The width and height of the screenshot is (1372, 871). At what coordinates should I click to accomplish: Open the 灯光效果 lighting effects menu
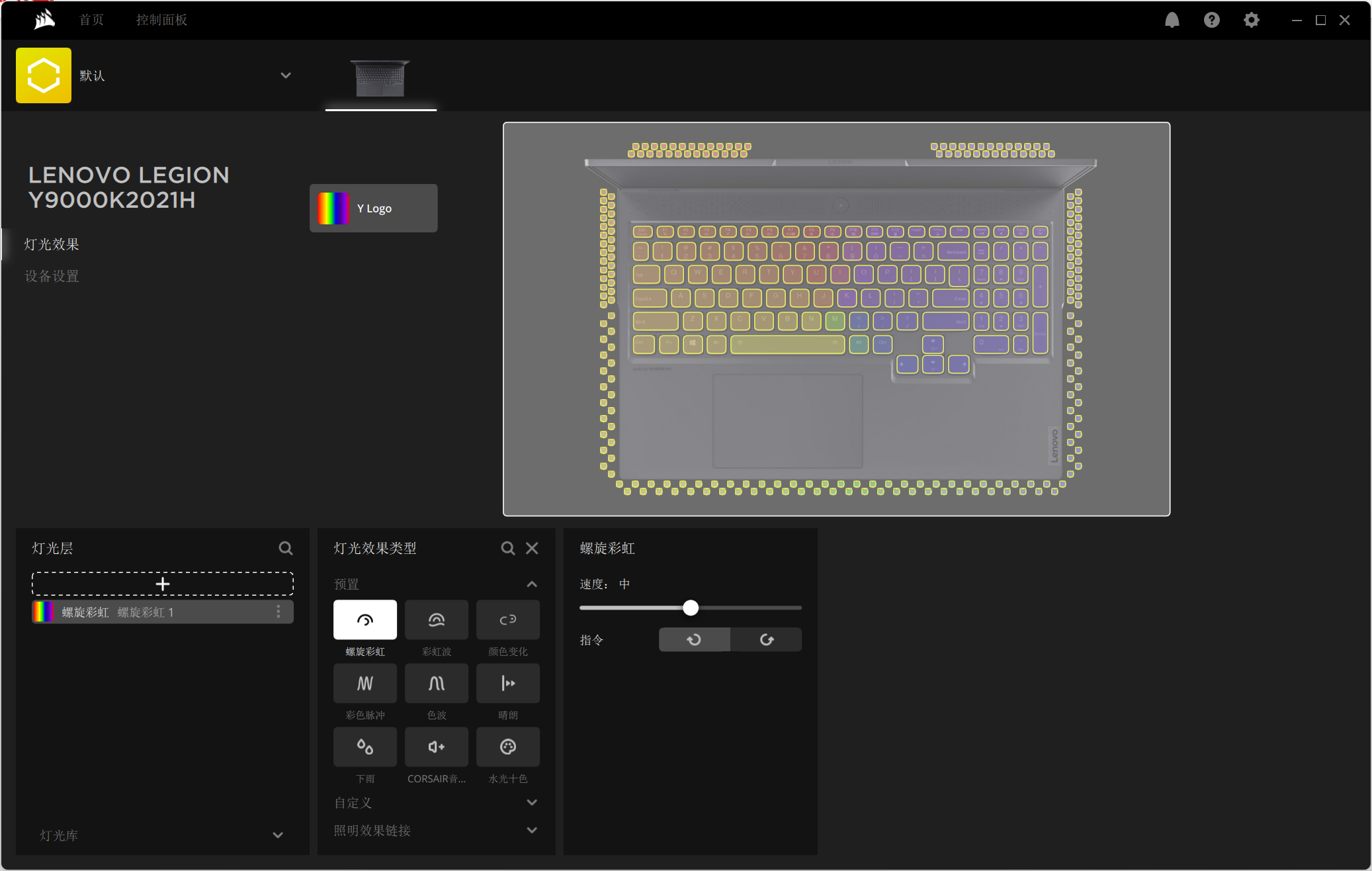pos(52,244)
